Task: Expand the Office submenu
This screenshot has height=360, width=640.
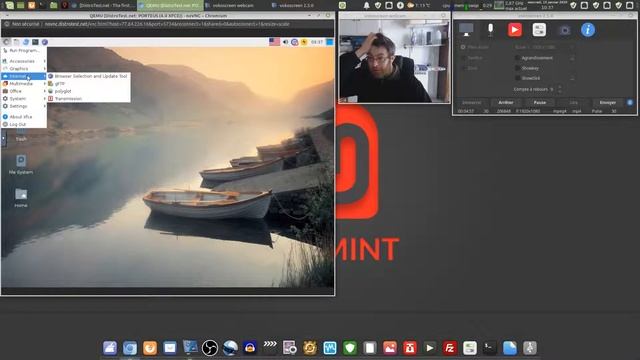Action: tap(24, 91)
